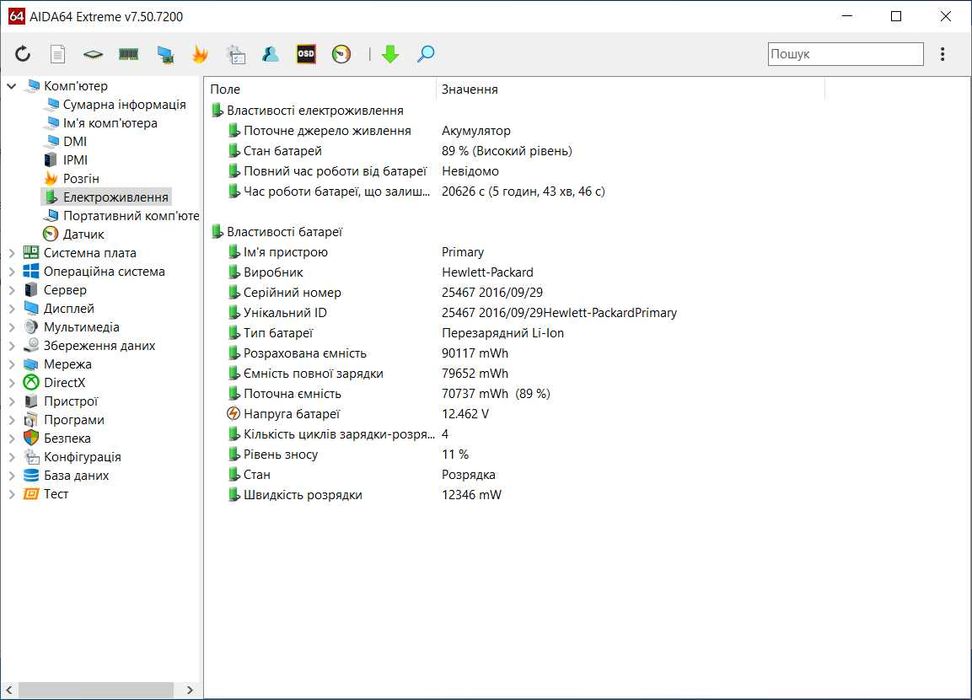
Task: Click the Напруга батареї lightning icon
Action: pos(233,414)
